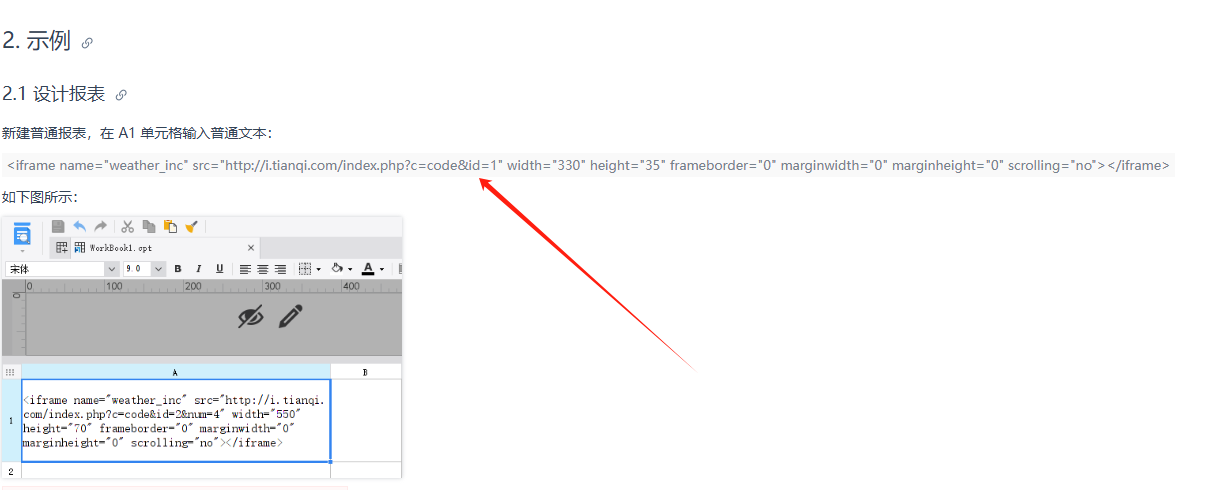
Task: Click the sentence 新建普通报表,在 A1 单元格输入普通文本
Action: tap(137, 133)
